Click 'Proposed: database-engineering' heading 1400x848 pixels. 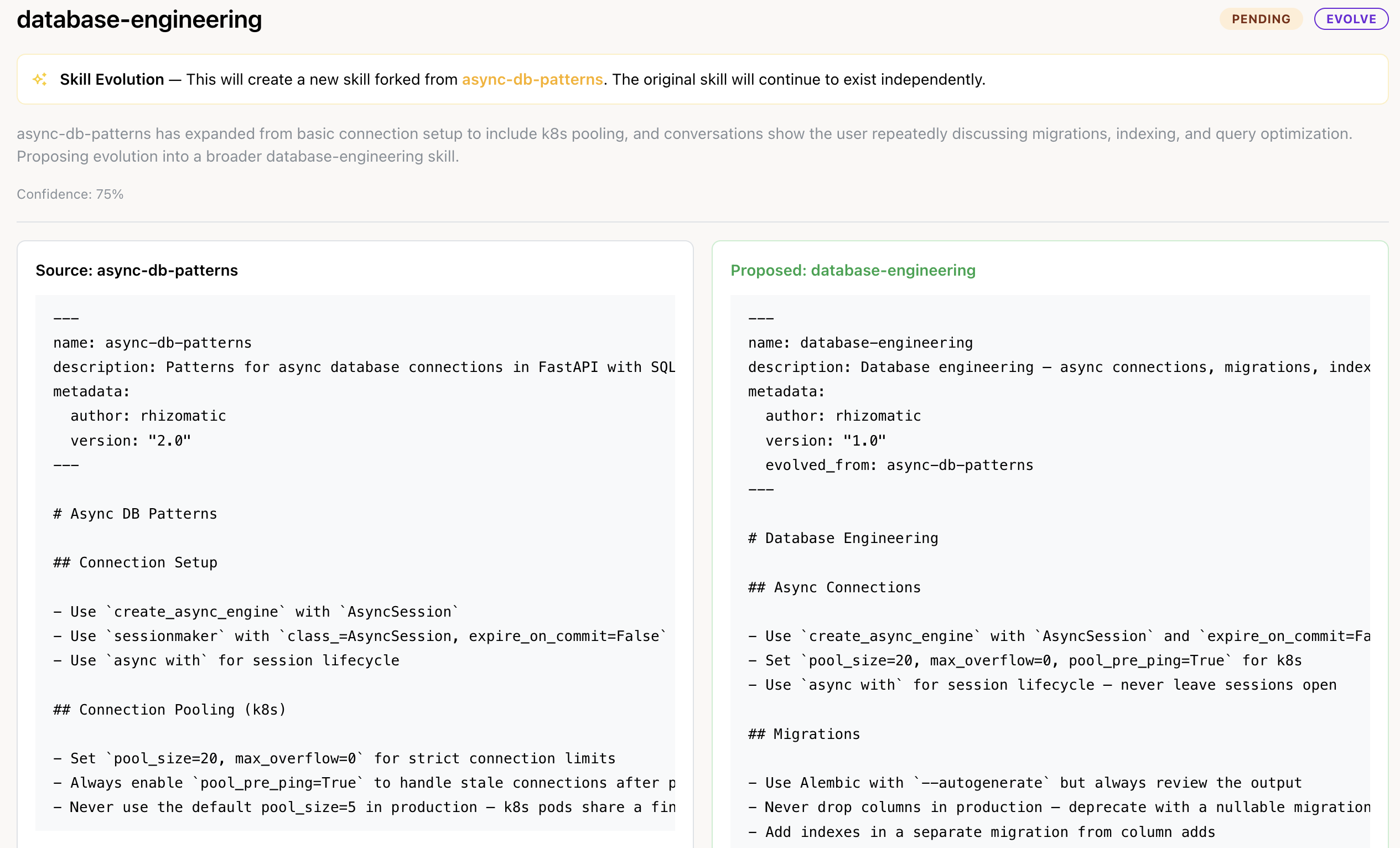[853, 270]
